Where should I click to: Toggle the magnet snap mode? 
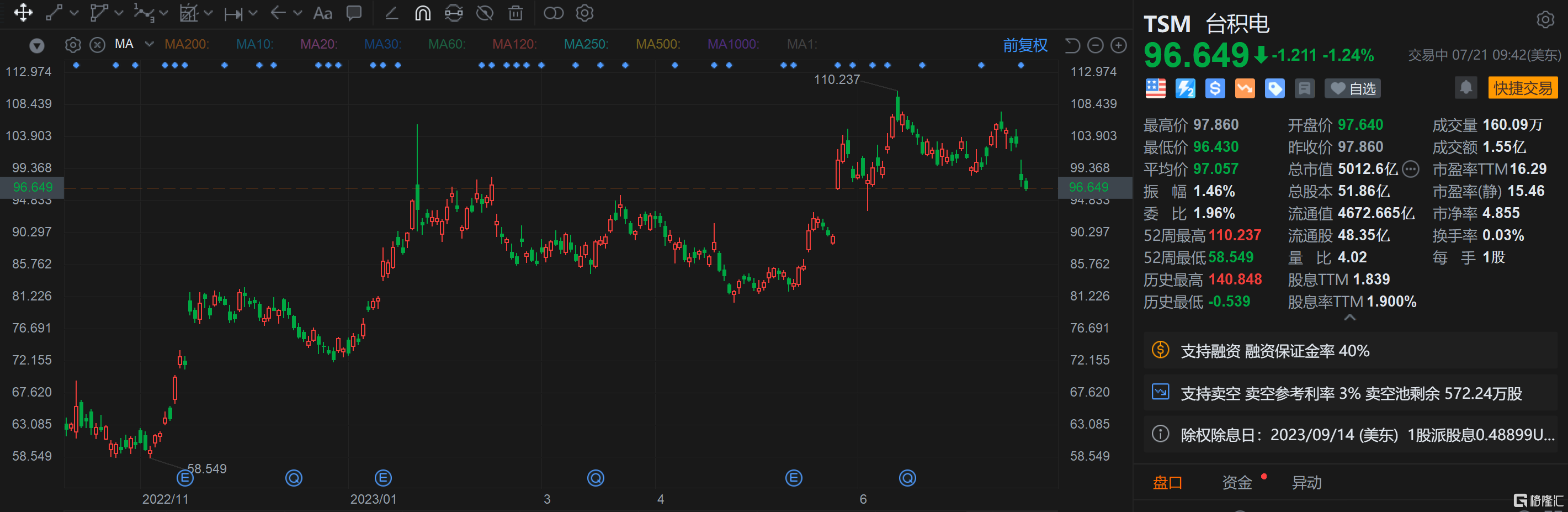pyautogui.click(x=422, y=13)
